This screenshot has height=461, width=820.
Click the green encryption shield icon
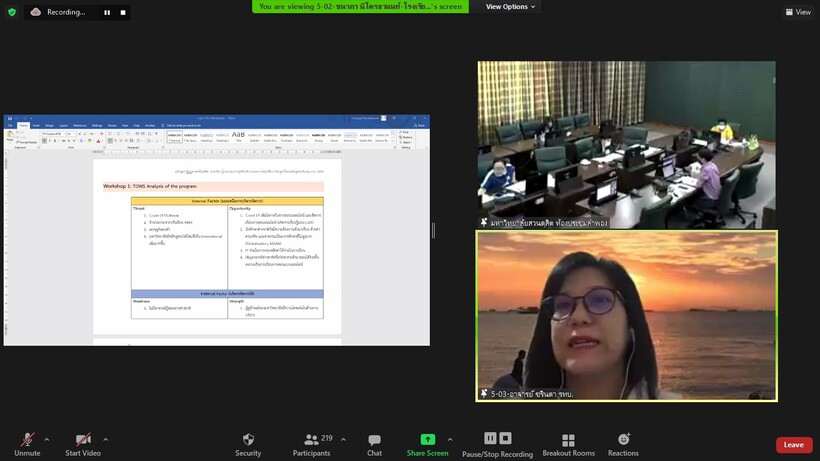click(12, 11)
